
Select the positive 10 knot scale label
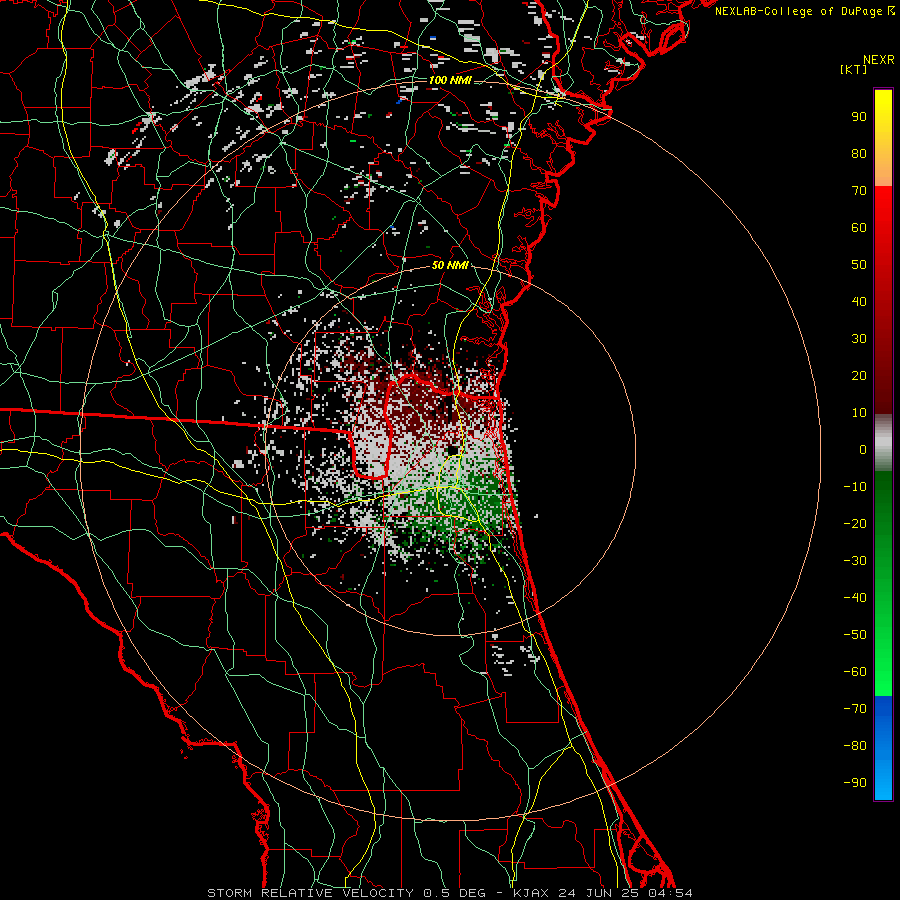click(x=859, y=413)
